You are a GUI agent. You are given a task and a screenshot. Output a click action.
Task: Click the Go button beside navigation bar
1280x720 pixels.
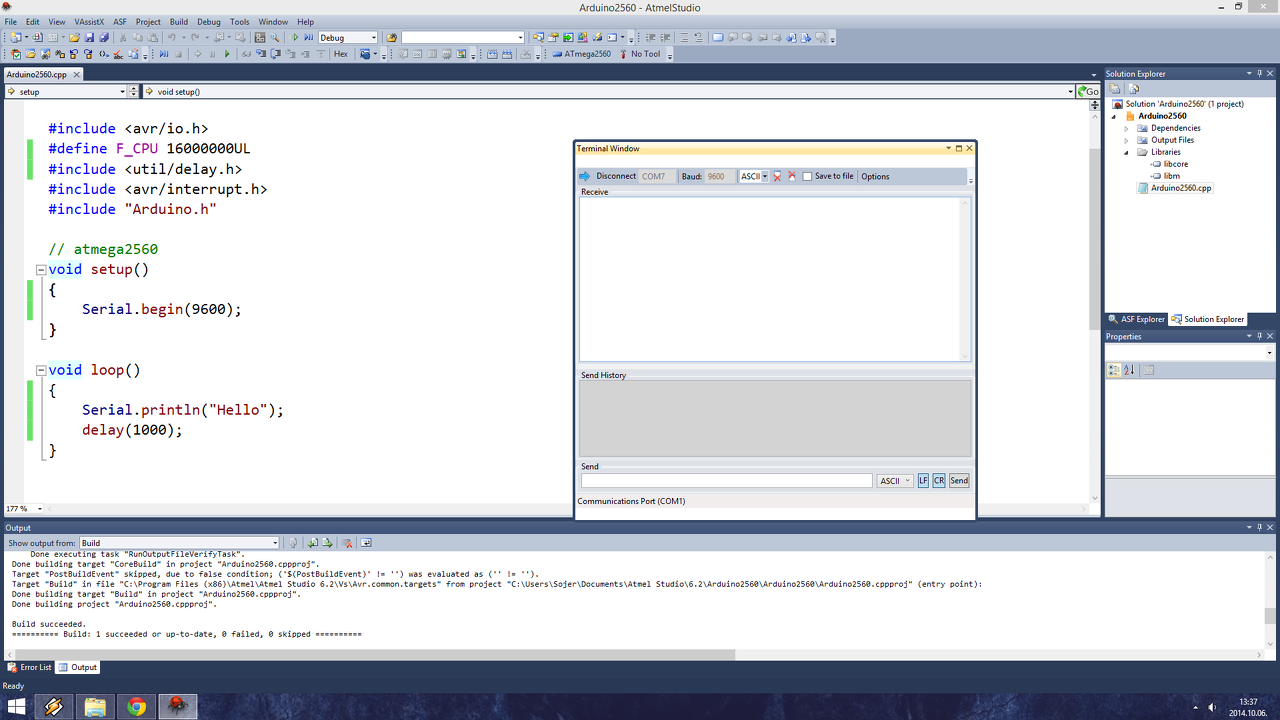coord(1087,91)
